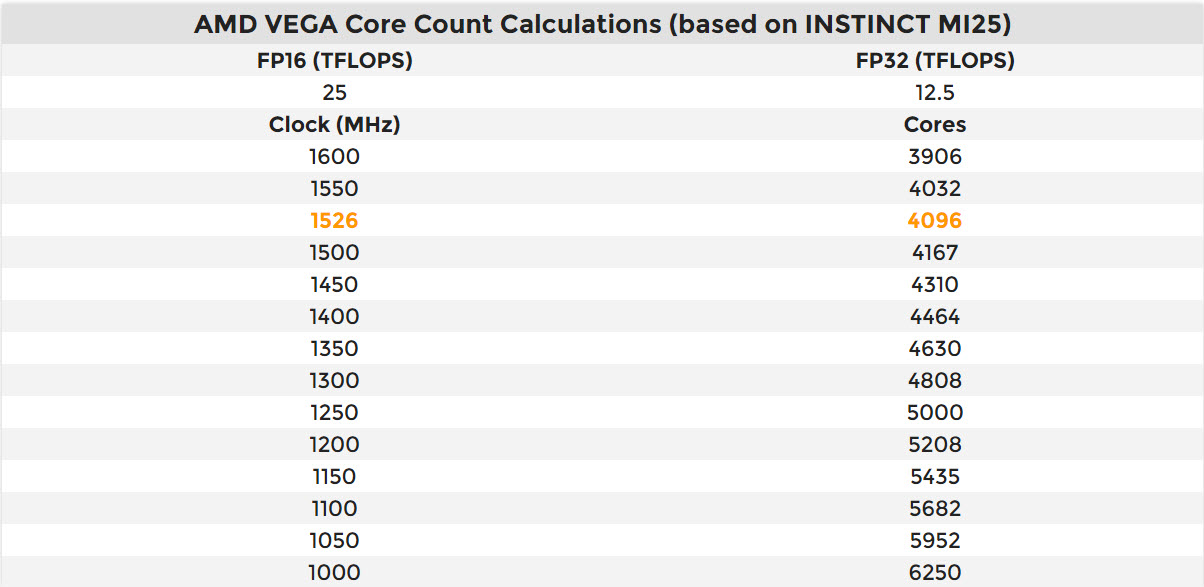This screenshot has height=587, width=1204.
Task: Click the 1200 clock cell
Action: point(334,445)
